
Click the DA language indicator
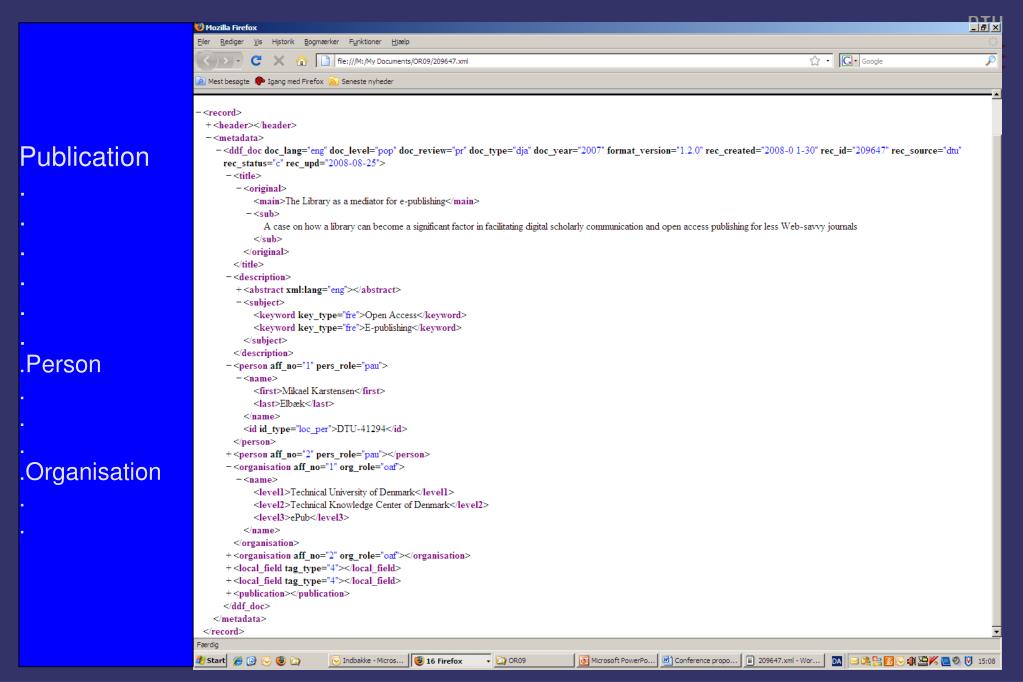[x=836, y=661]
